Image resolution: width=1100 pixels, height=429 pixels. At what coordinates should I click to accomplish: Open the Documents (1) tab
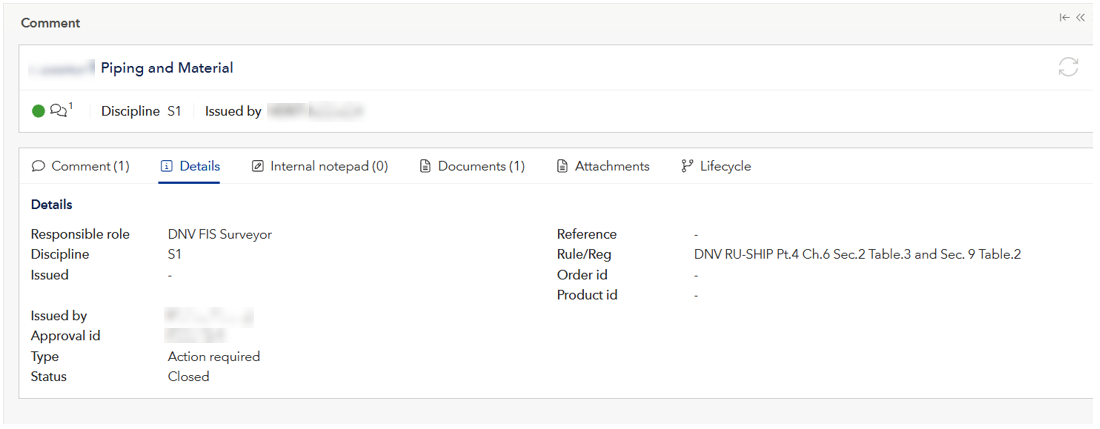481,166
